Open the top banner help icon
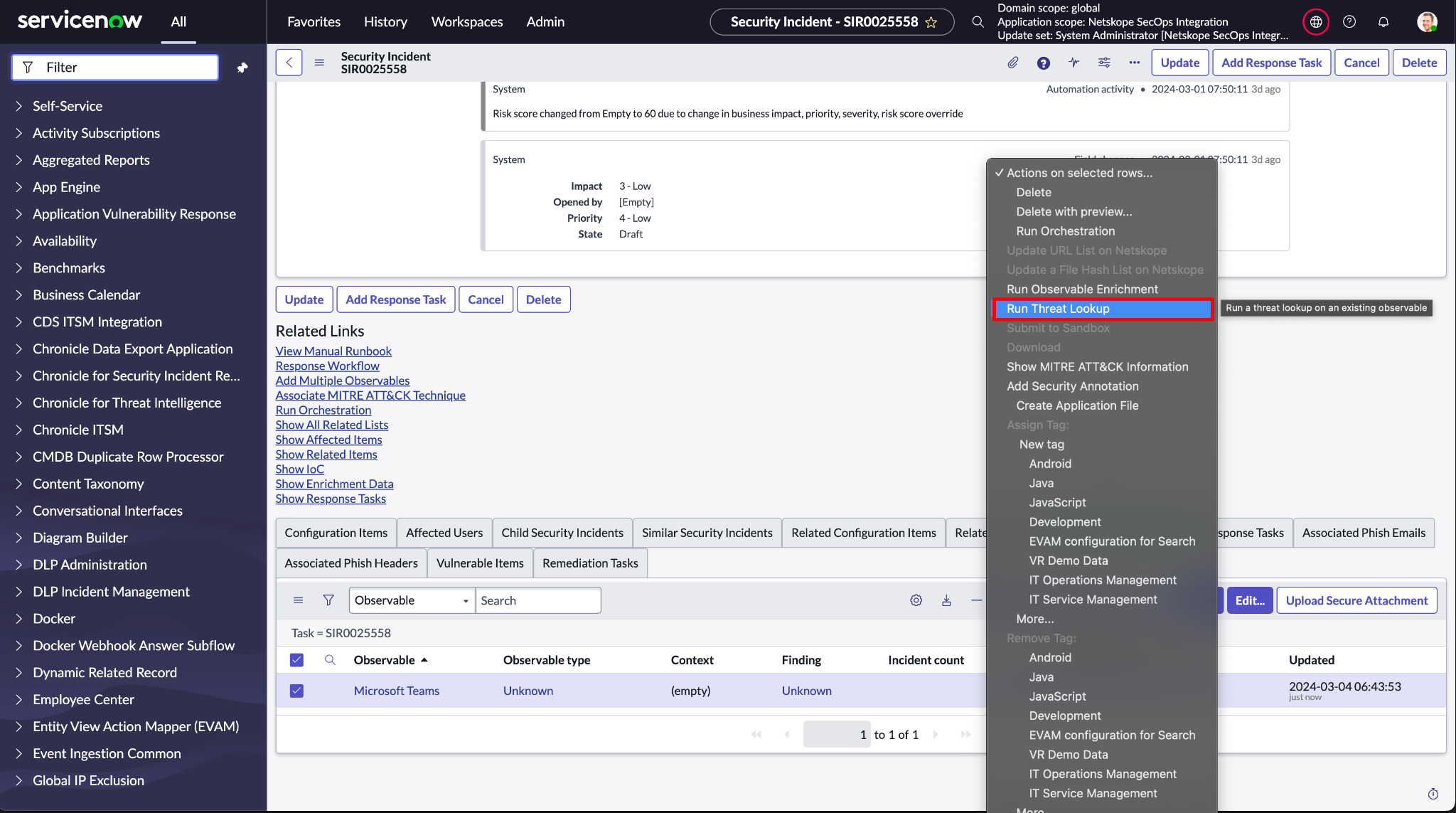 point(1349,22)
